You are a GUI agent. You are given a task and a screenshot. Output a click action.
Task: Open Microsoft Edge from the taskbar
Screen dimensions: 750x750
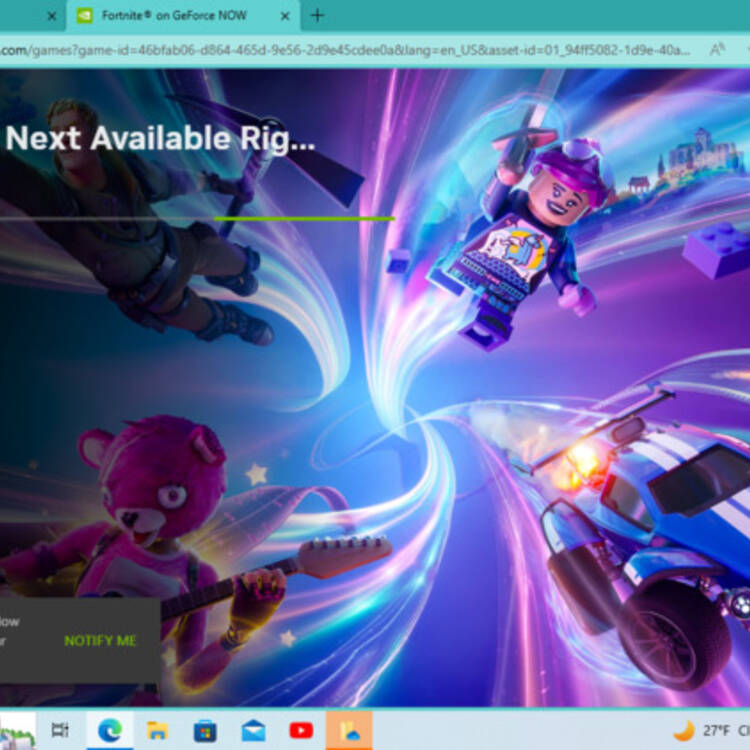(109, 730)
